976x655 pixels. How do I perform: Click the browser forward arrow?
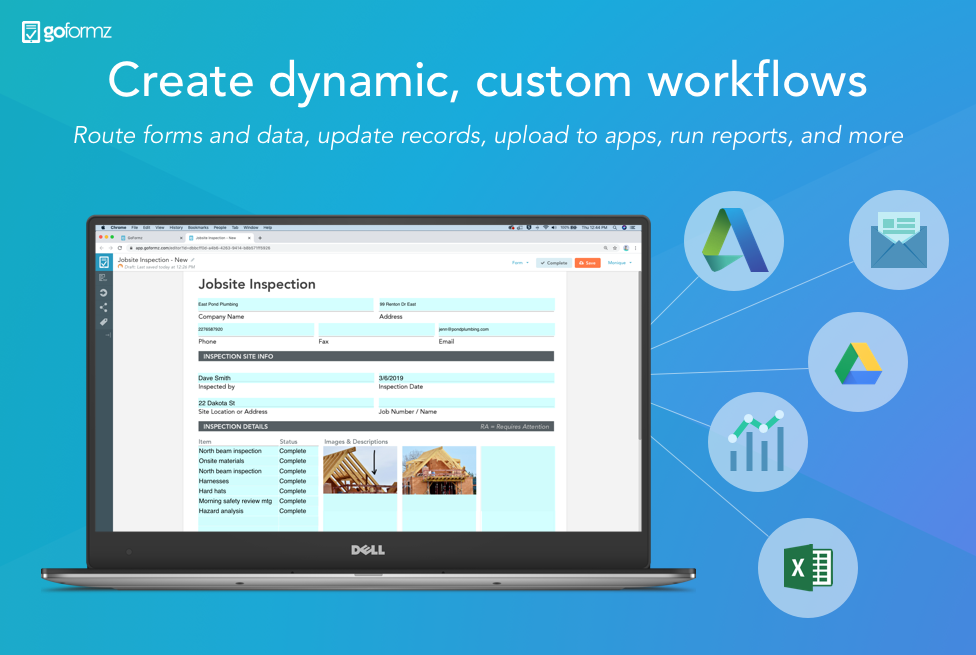(x=110, y=248)
